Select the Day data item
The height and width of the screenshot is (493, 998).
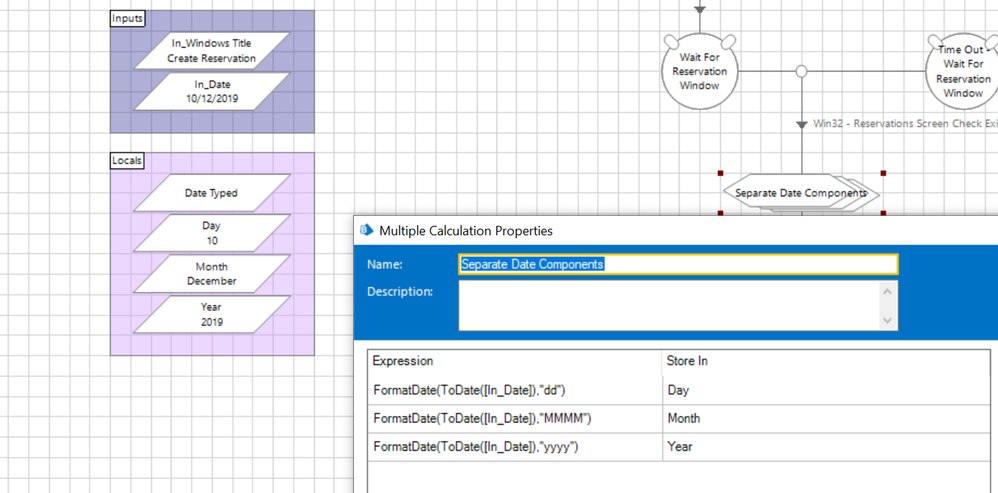click(211, 233)
